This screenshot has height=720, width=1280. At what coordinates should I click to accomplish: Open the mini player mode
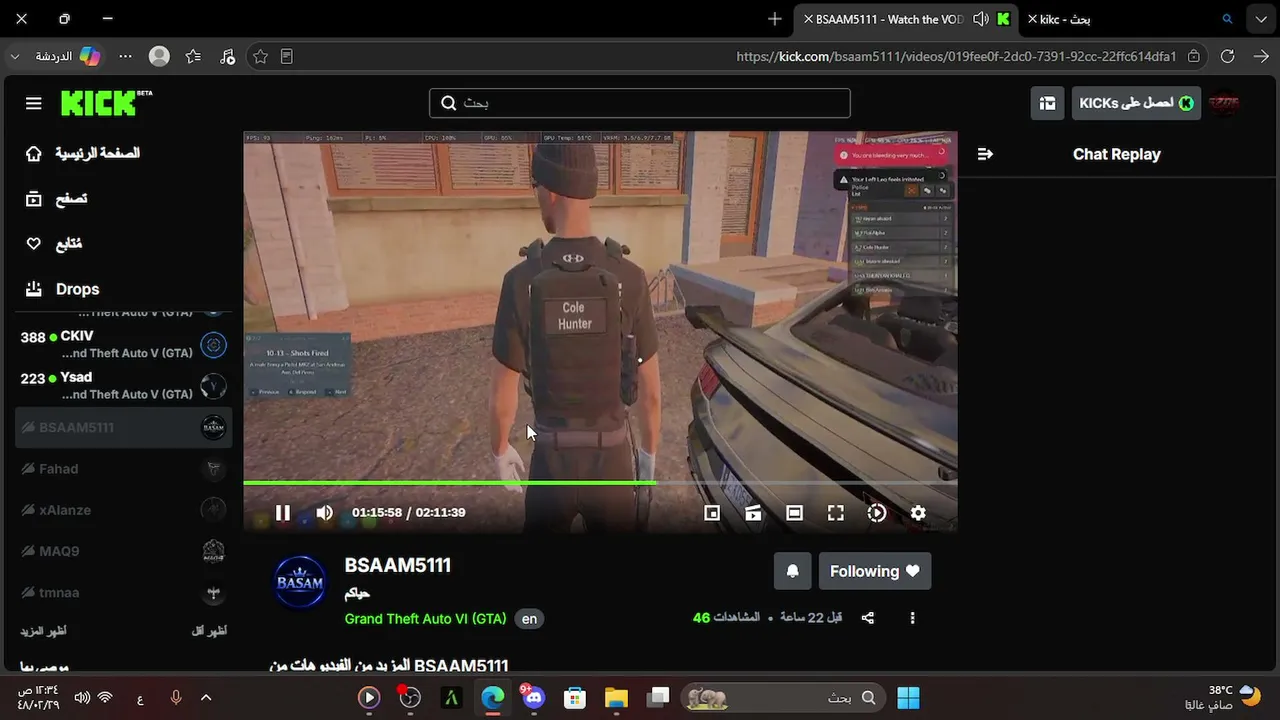[712, 513]
